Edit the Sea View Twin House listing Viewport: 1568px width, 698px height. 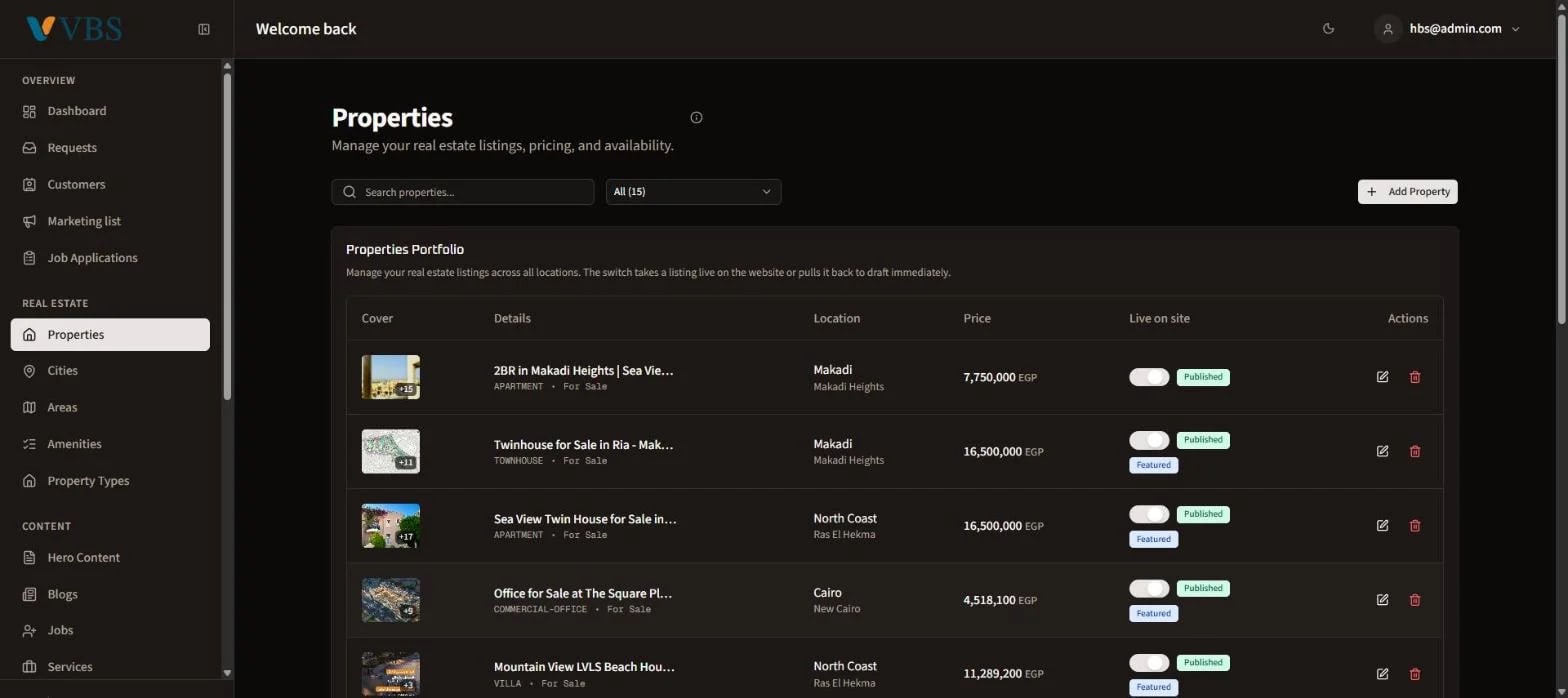point(1383,525)
